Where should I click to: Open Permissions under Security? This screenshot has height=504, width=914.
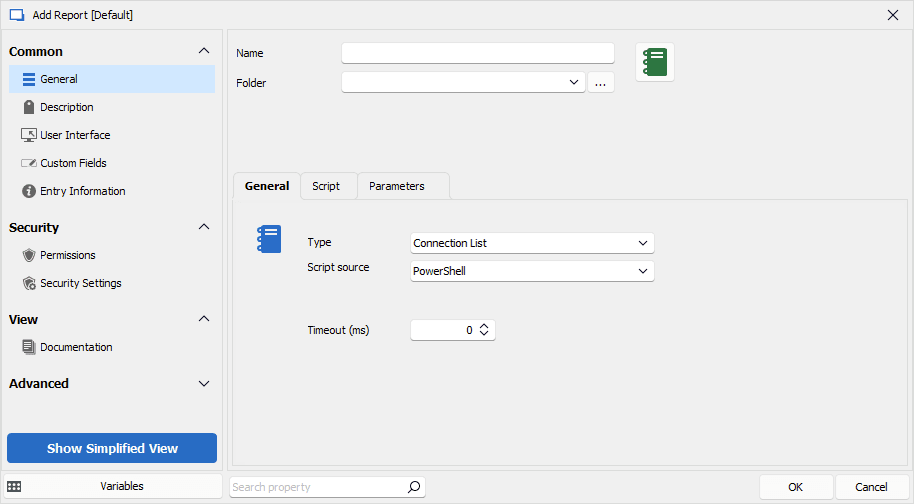pos(67,255)
